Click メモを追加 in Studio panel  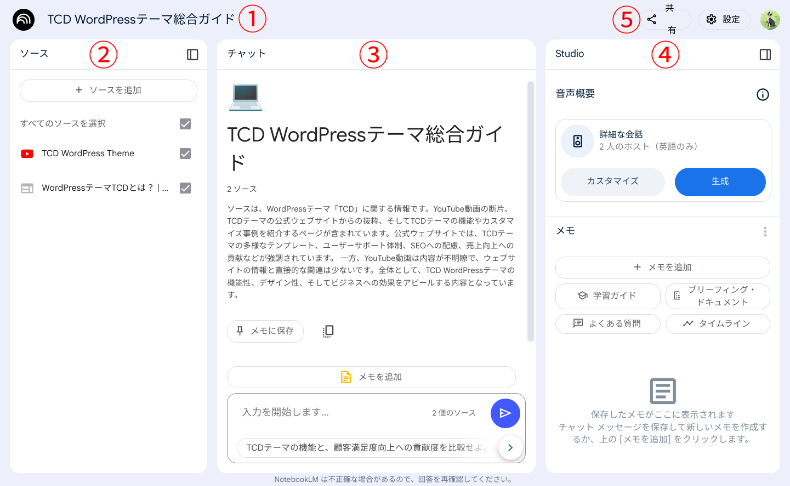[663, 267]
